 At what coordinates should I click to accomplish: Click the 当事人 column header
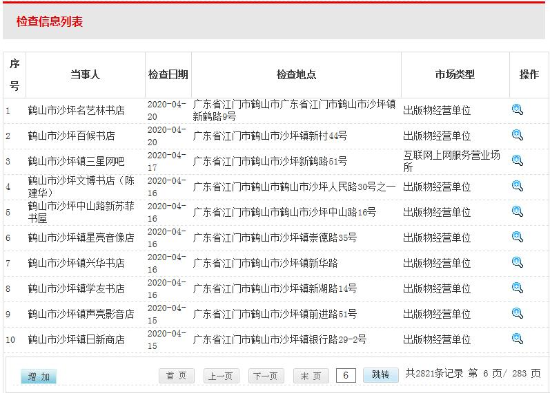(x=85, y=74)
